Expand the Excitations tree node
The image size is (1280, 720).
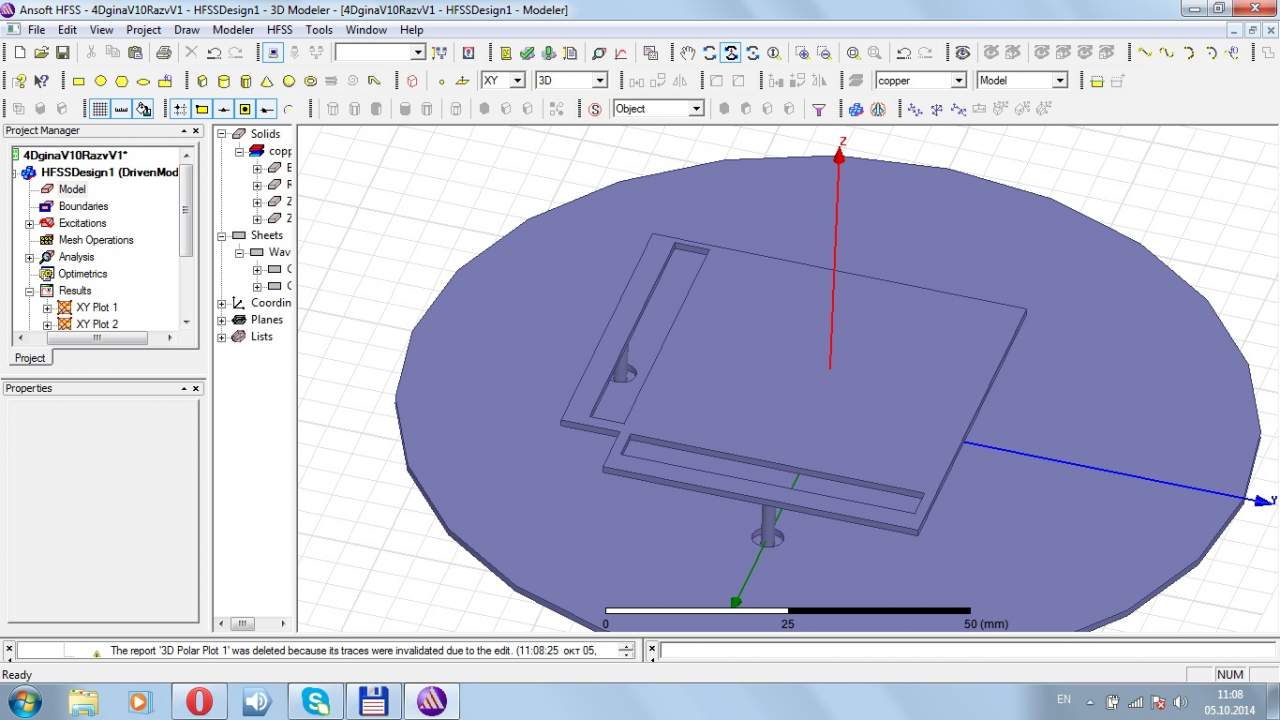[x=30, y=224]
